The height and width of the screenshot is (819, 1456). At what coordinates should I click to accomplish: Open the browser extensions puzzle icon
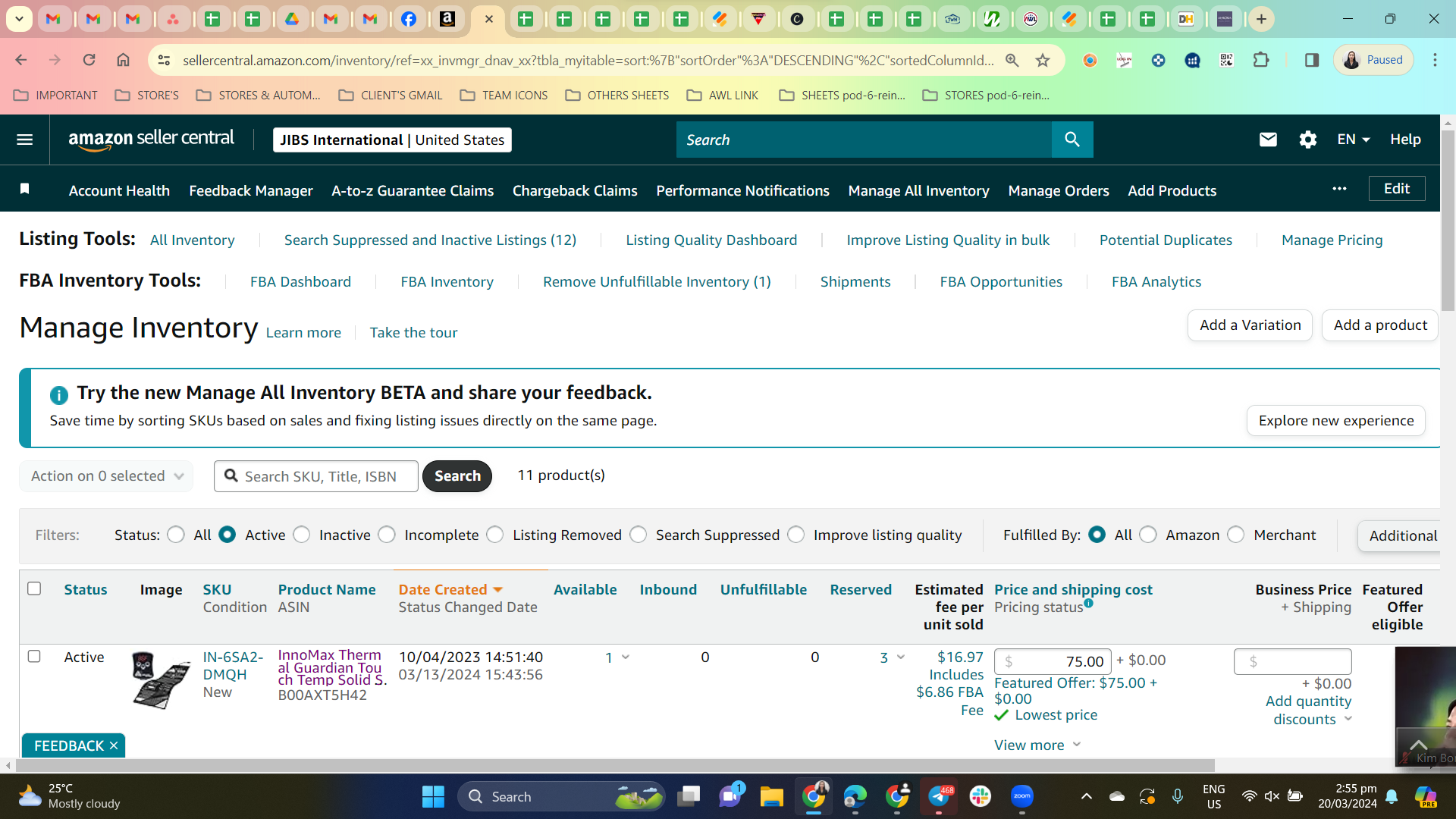1260,60
